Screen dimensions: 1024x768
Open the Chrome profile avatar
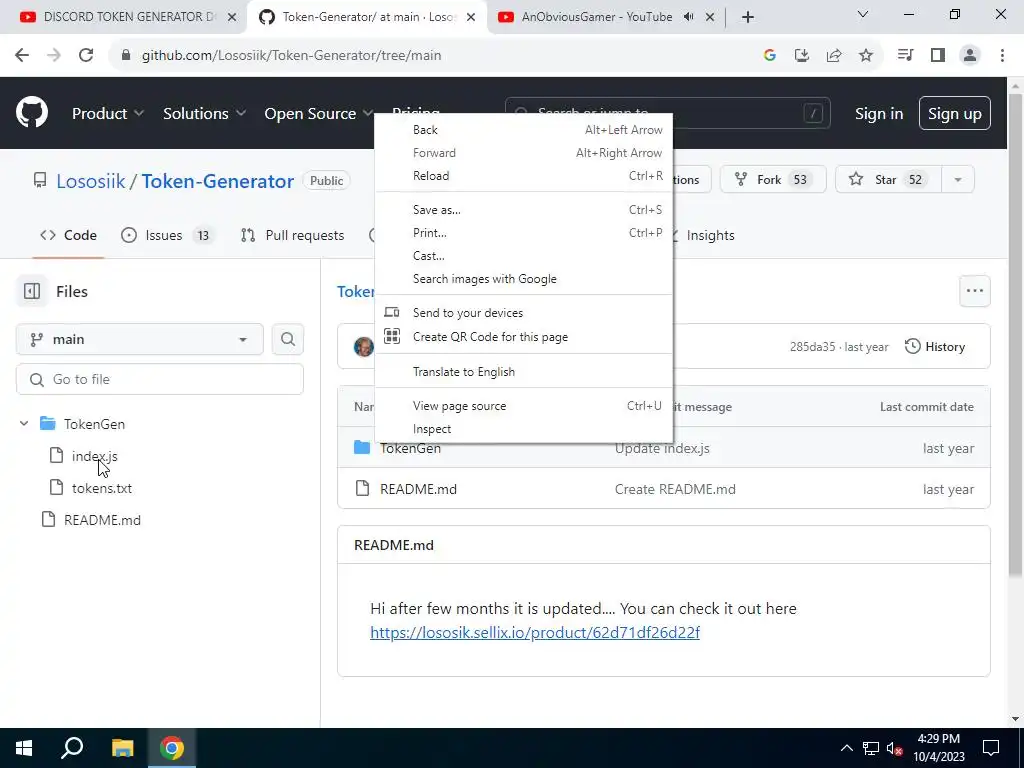coord(970,56)
